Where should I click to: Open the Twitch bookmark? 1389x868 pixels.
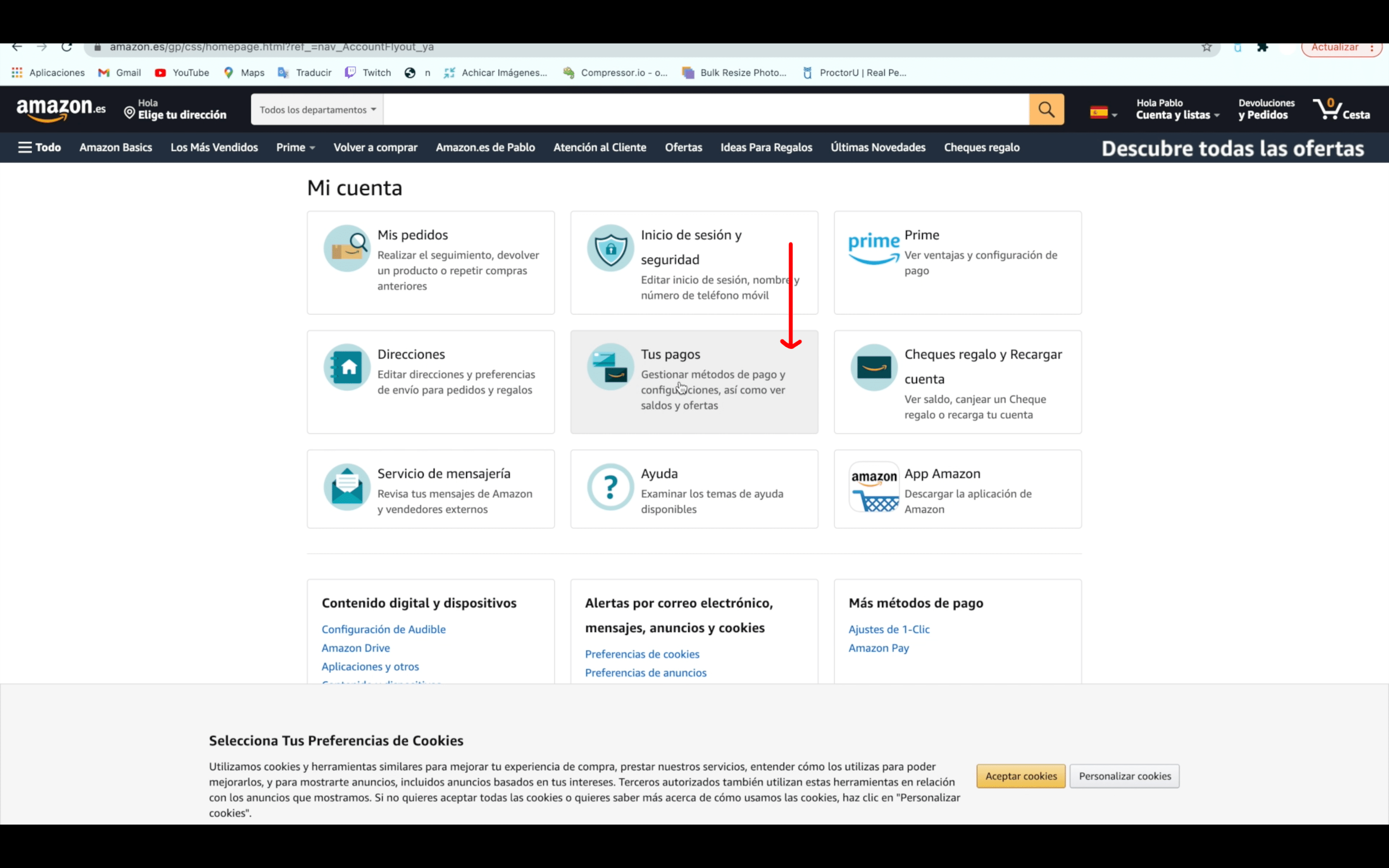pyautogui.click(x=368, y=73)
